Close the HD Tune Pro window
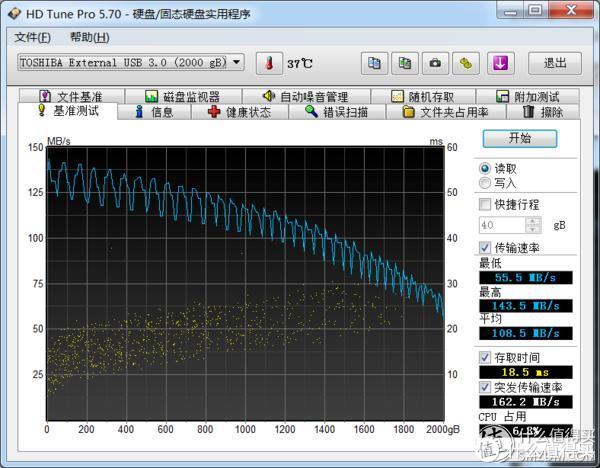600x468 pixels. pos(571,10)
